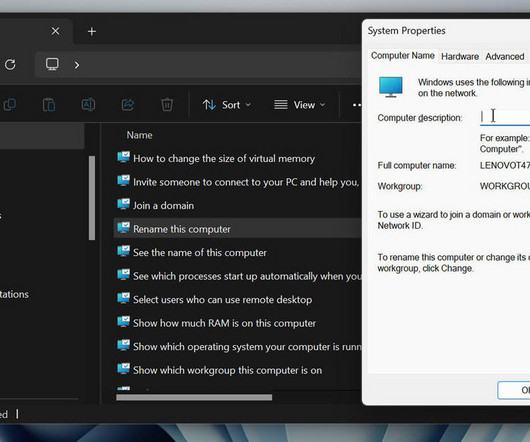Select 'Select users who can use remote desktop'

222,300
